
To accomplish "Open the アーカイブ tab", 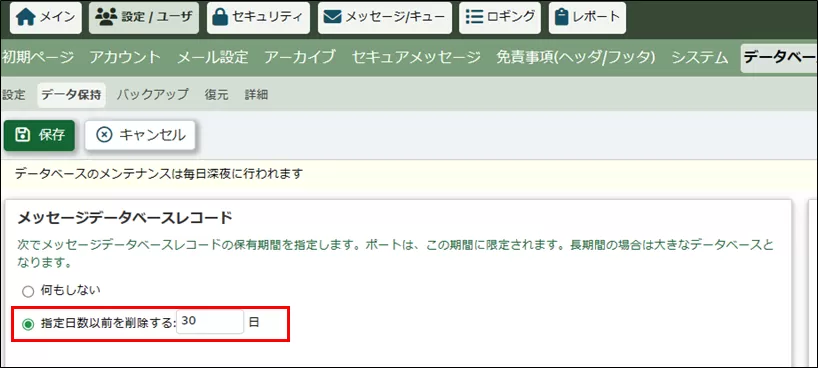I will click(299, 57).
